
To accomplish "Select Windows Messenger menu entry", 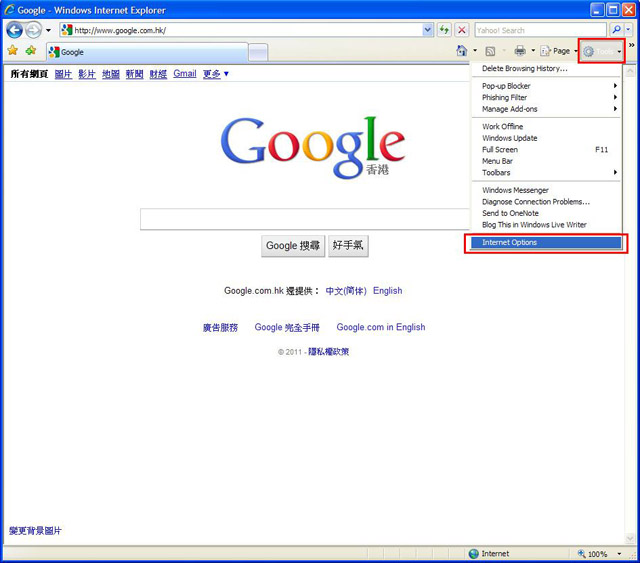I will click(546, 190).
